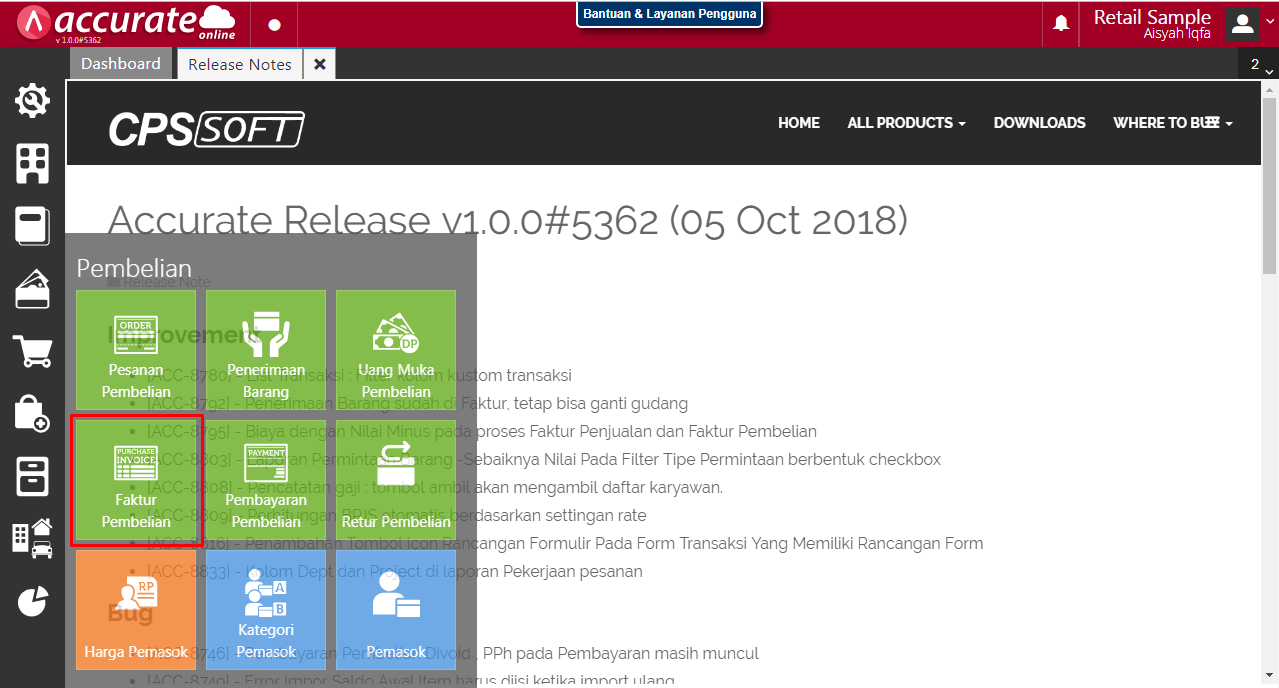Image resolution: width=1279 pixels, height=688 pixels.
Task: Open Faktur Pembelian tile
Action: [x=136, y=481]
